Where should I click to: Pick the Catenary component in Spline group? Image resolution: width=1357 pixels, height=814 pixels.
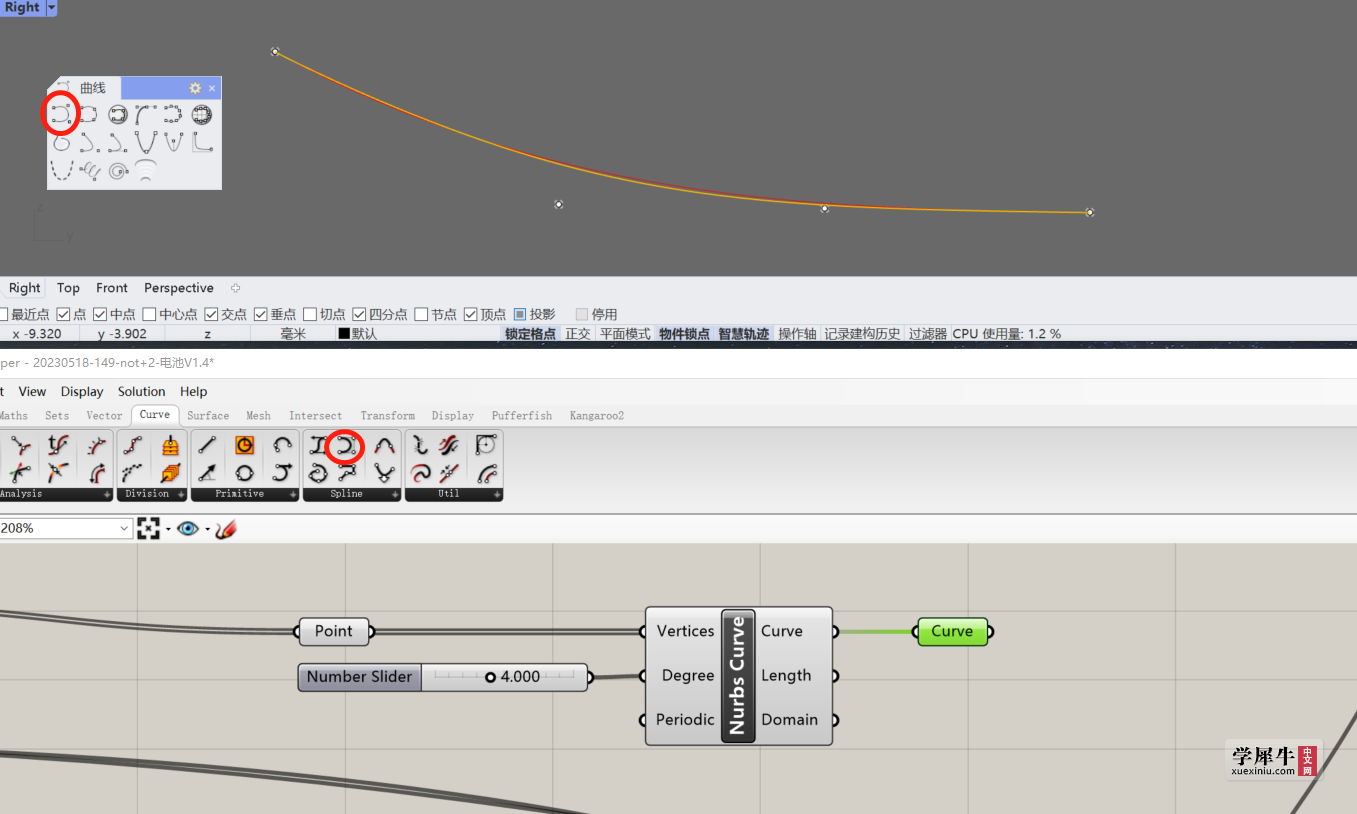384,473
